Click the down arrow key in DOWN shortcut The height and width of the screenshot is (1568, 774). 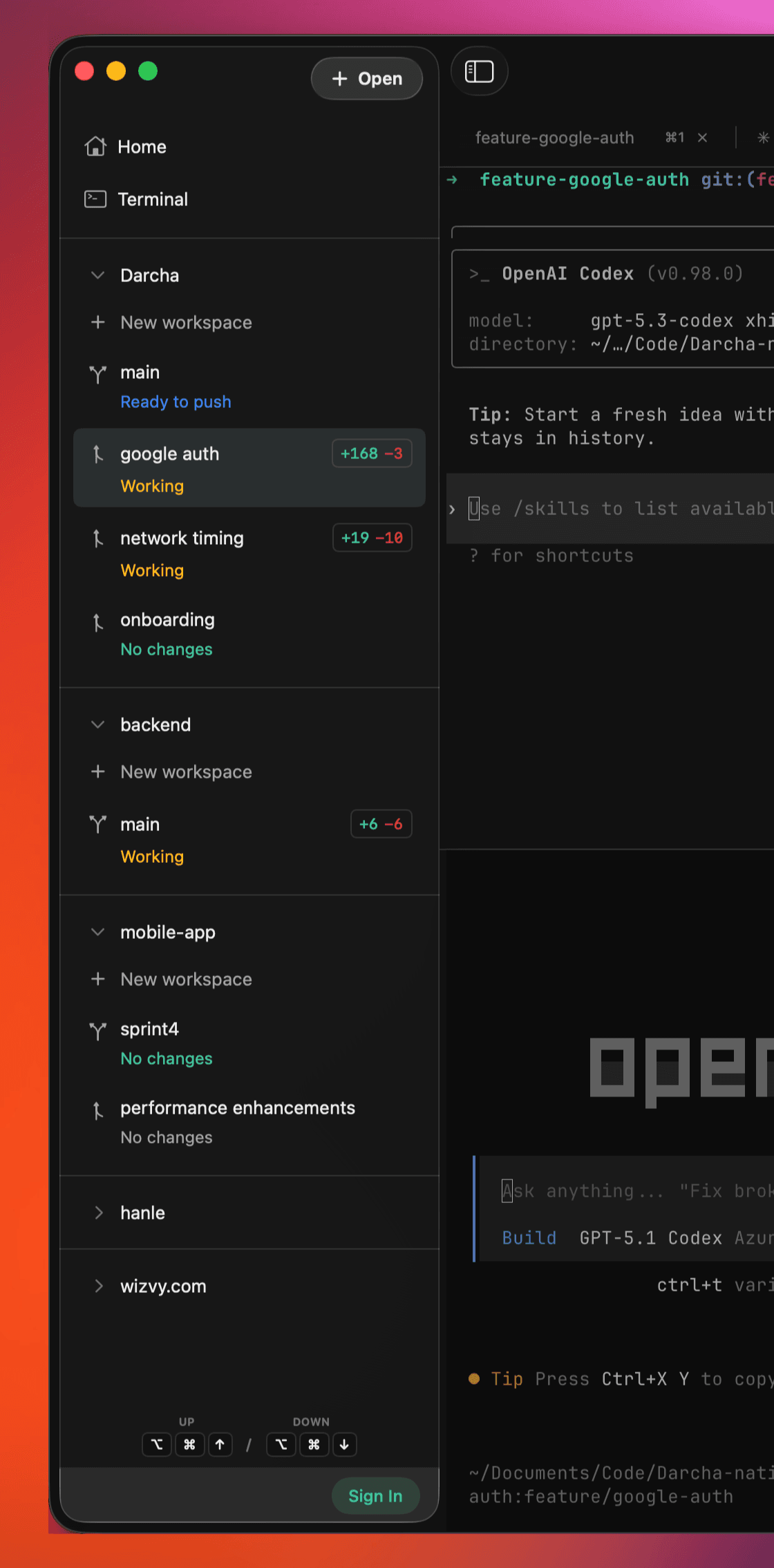344,1444
